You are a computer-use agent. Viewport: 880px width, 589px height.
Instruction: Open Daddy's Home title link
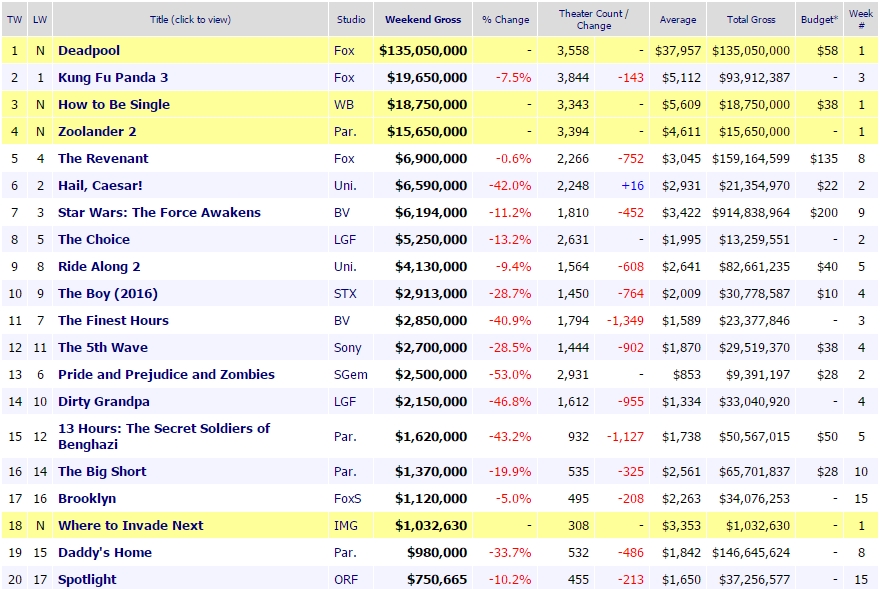(105, 552)
